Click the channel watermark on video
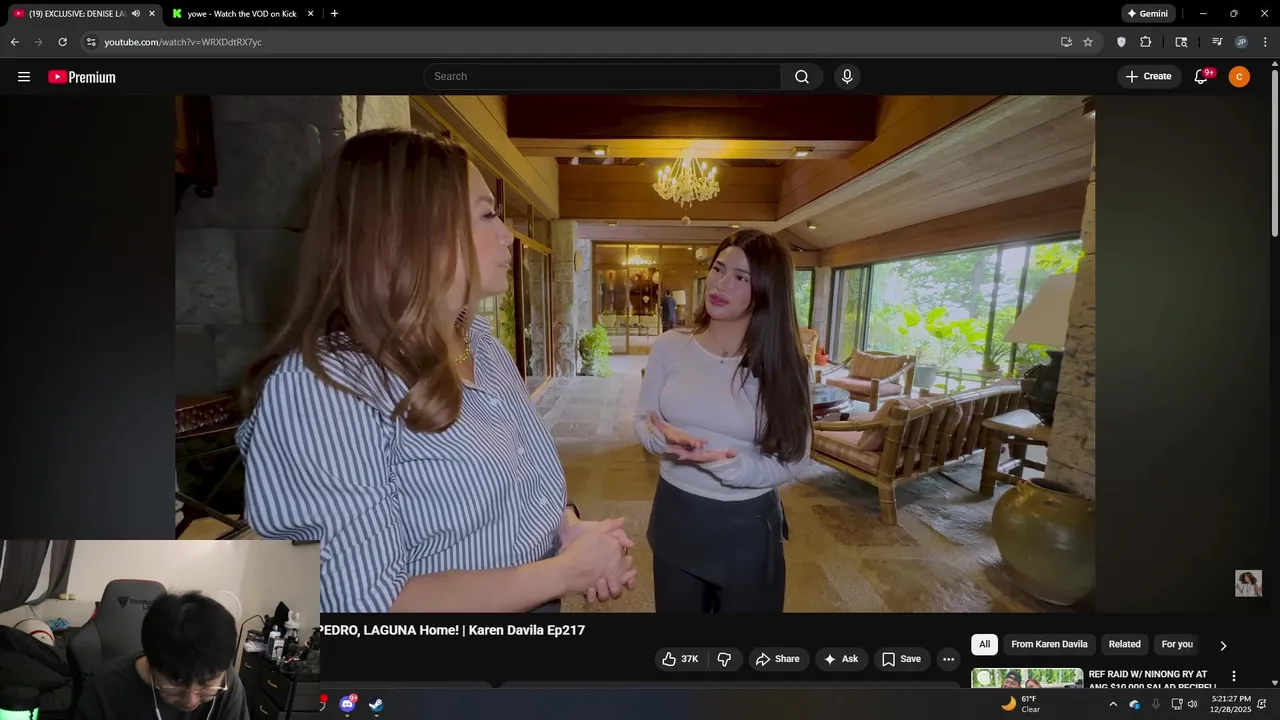Image resolution: width=1280 pixels, height=720 pixels. pos(1248,583)
